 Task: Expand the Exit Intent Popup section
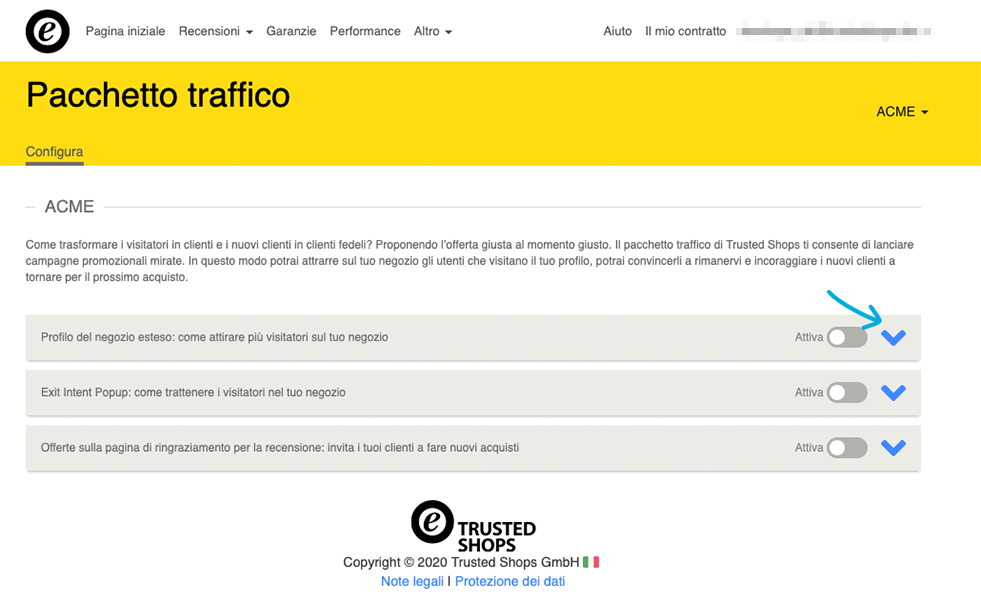[893, 392]
